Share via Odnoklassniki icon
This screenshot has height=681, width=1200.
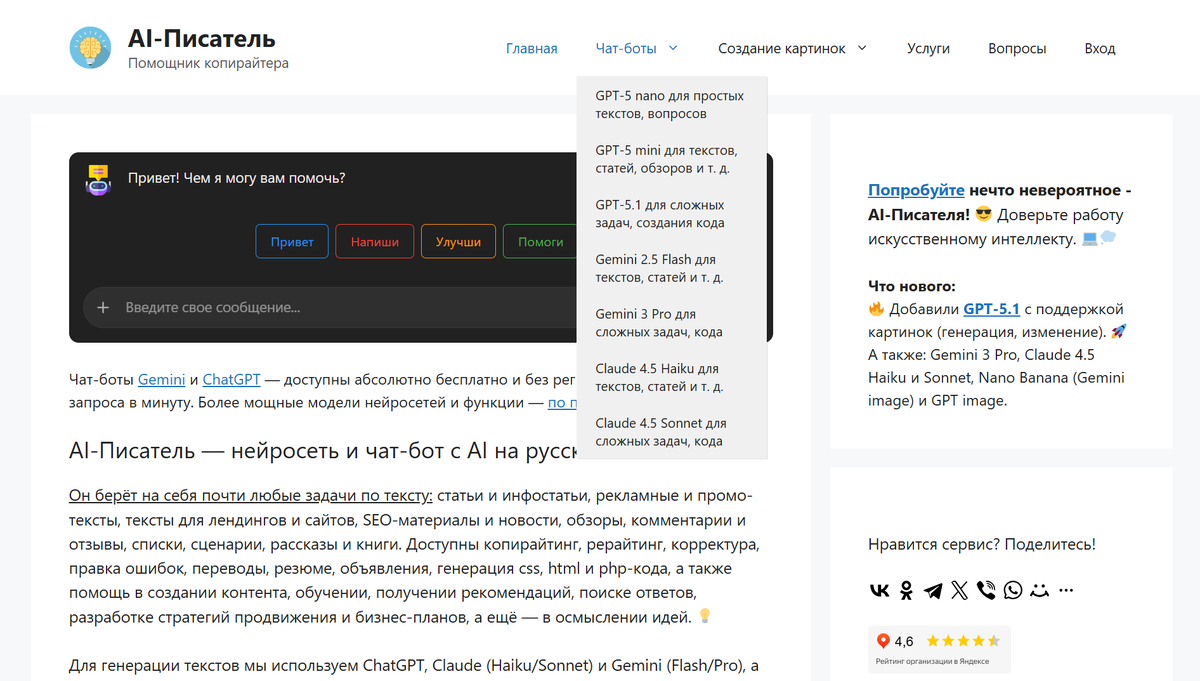(x=906, y=590)
